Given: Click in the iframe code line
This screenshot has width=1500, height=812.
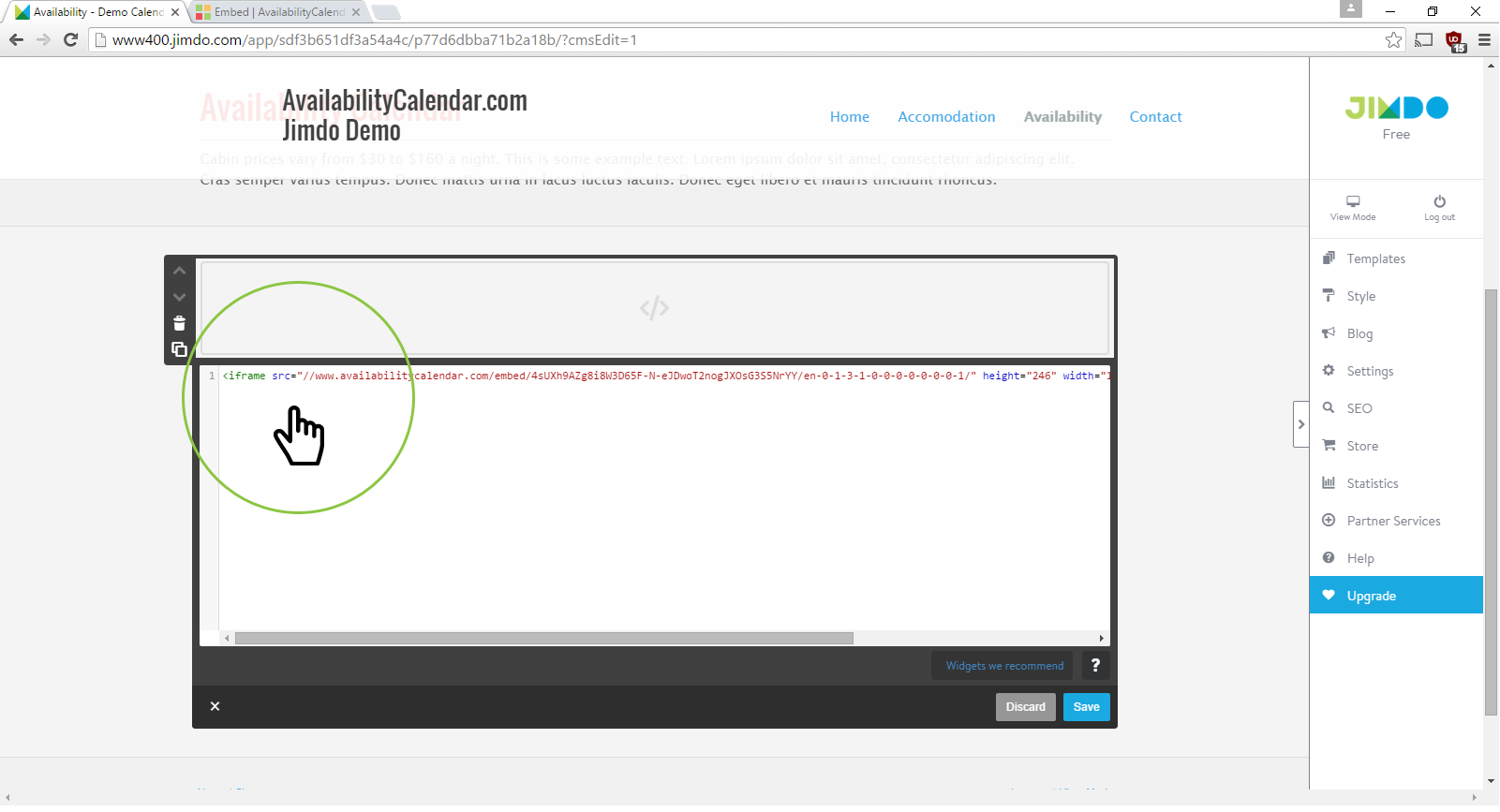Looking at the screenshot, I should coord(665,376).
